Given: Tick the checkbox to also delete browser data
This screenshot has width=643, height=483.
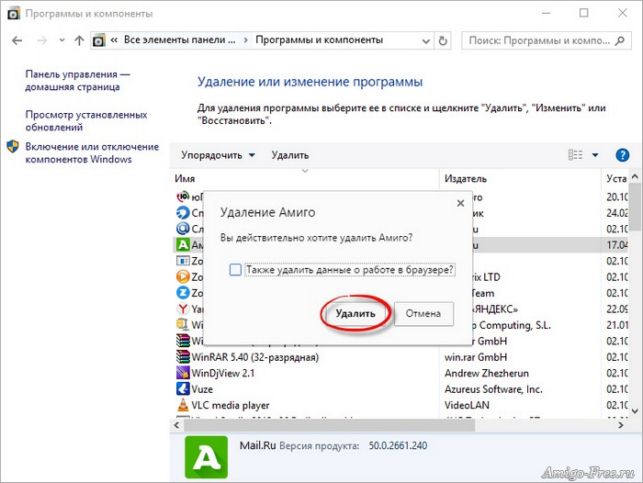Looking at the screenshot, I should pyautogui.click(x=235, y=270).
